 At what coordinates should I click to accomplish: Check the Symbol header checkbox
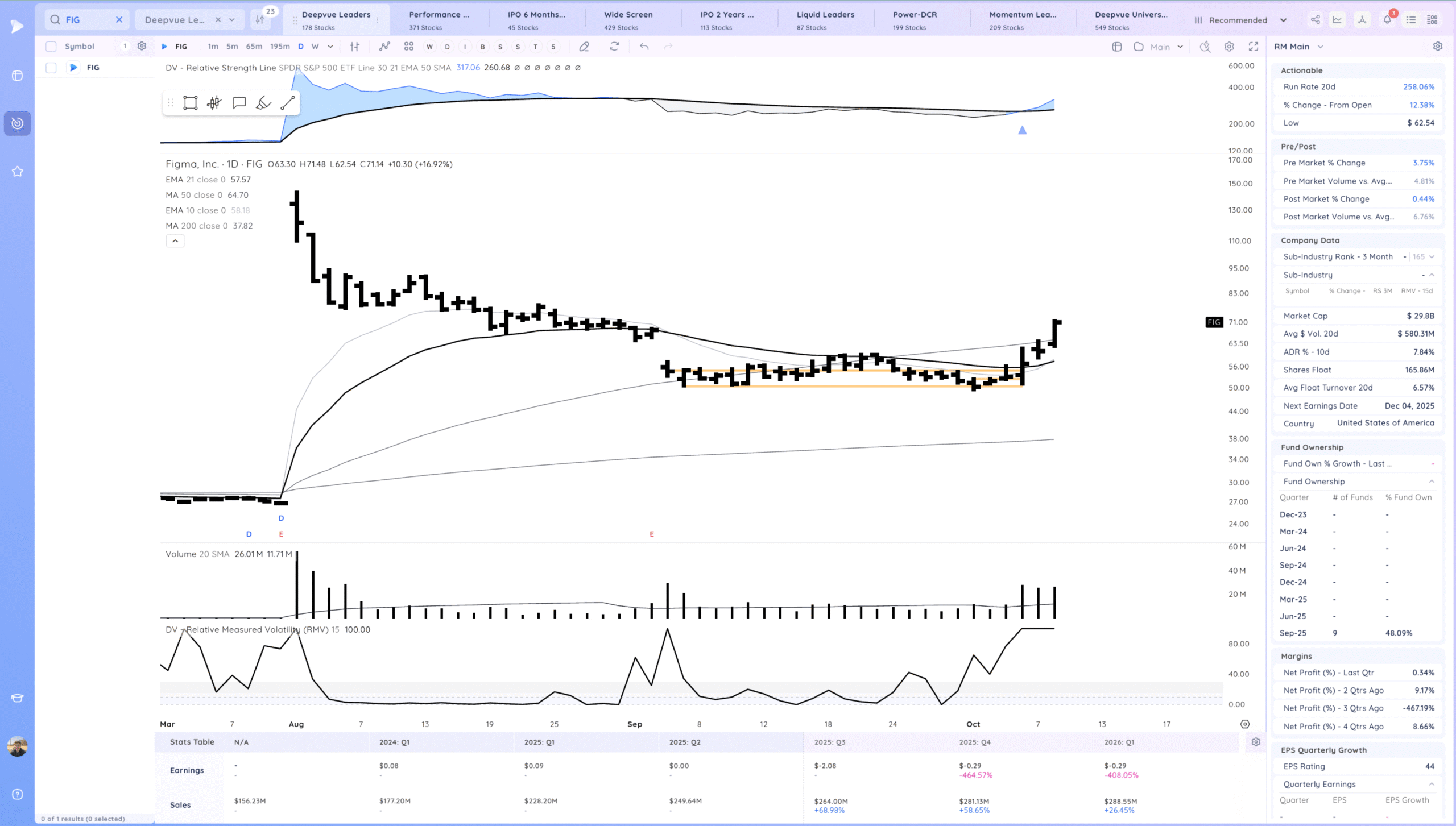coord(51,47)
